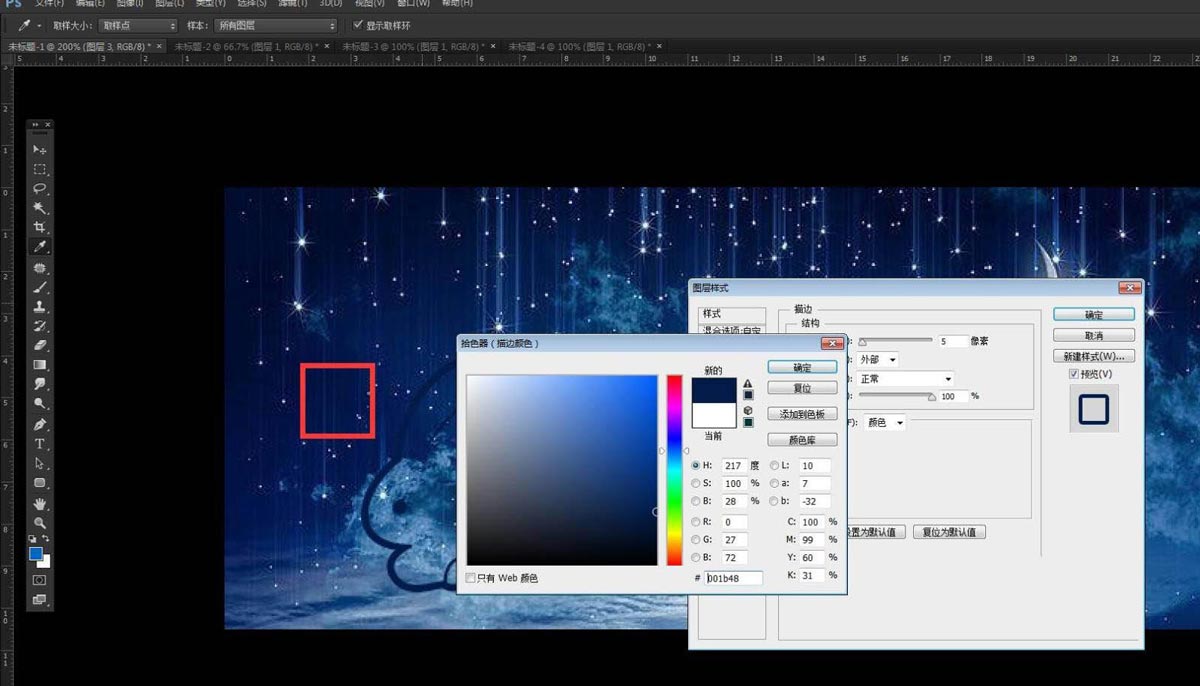
Task: Select the Crop tool
Action: pyautogui.click(x=40, y=227)
